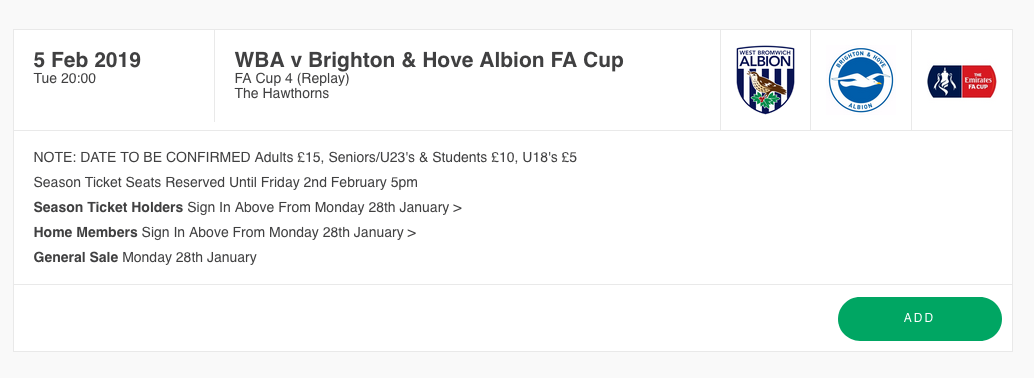Click the Tue 20:00 kickoff time
Viewport: 1034px width, 378px height.
[65, 79]
